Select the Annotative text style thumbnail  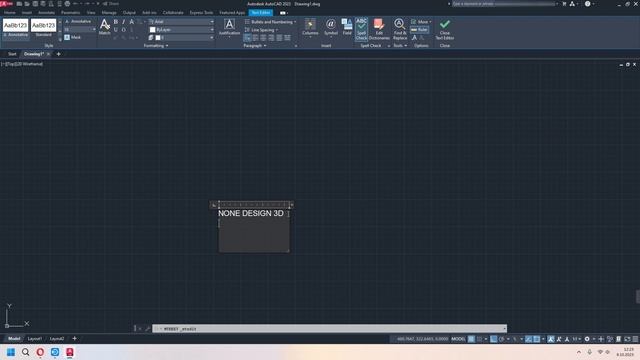coord(16,28)
